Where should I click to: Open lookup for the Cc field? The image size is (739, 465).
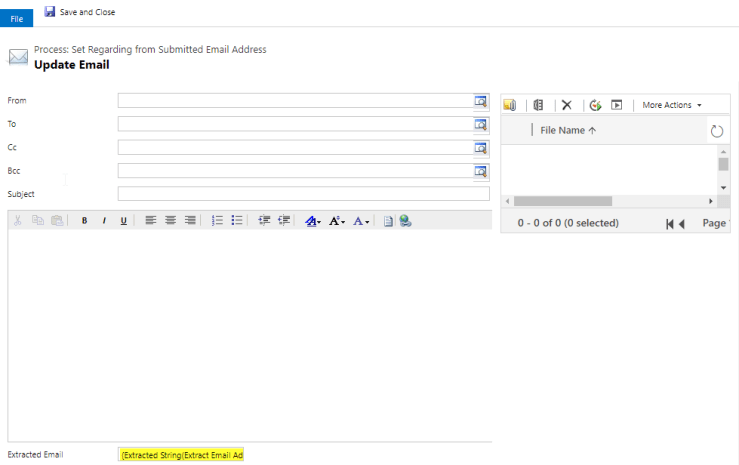[480, 148]
